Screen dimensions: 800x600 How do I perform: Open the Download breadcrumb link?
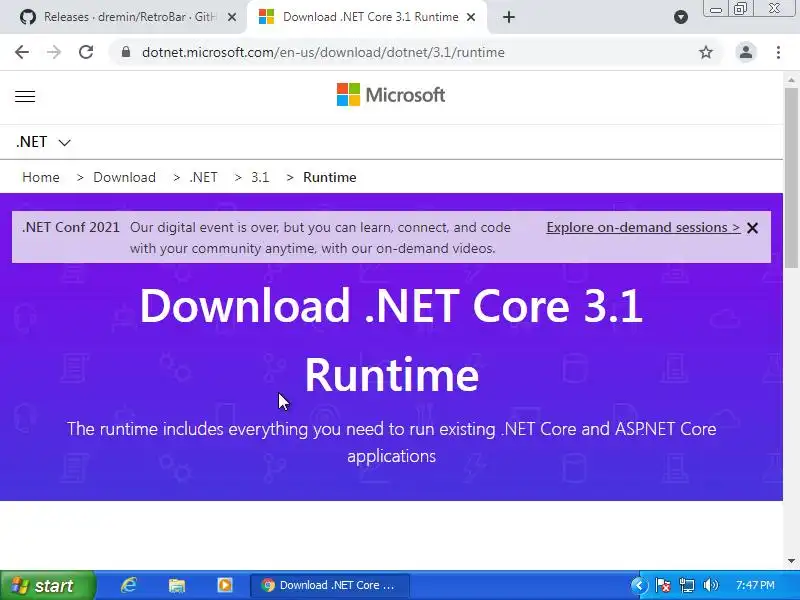click(124, 177)
